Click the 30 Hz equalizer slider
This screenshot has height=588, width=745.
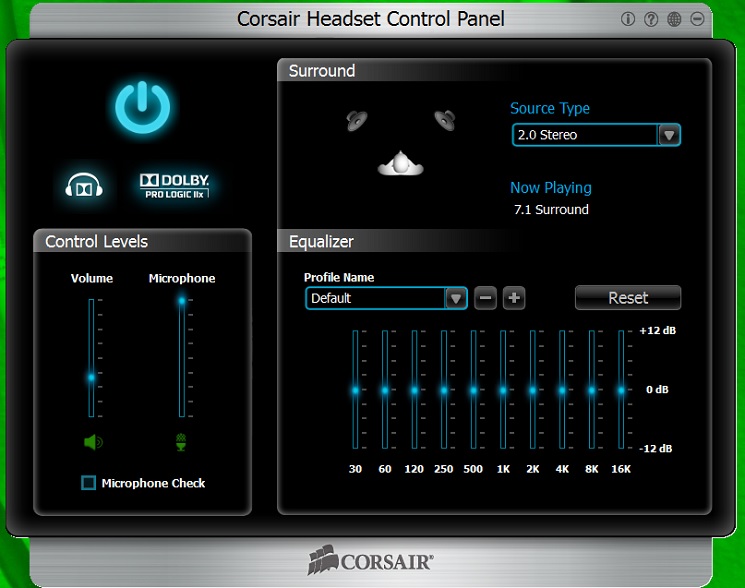(355, 390)
